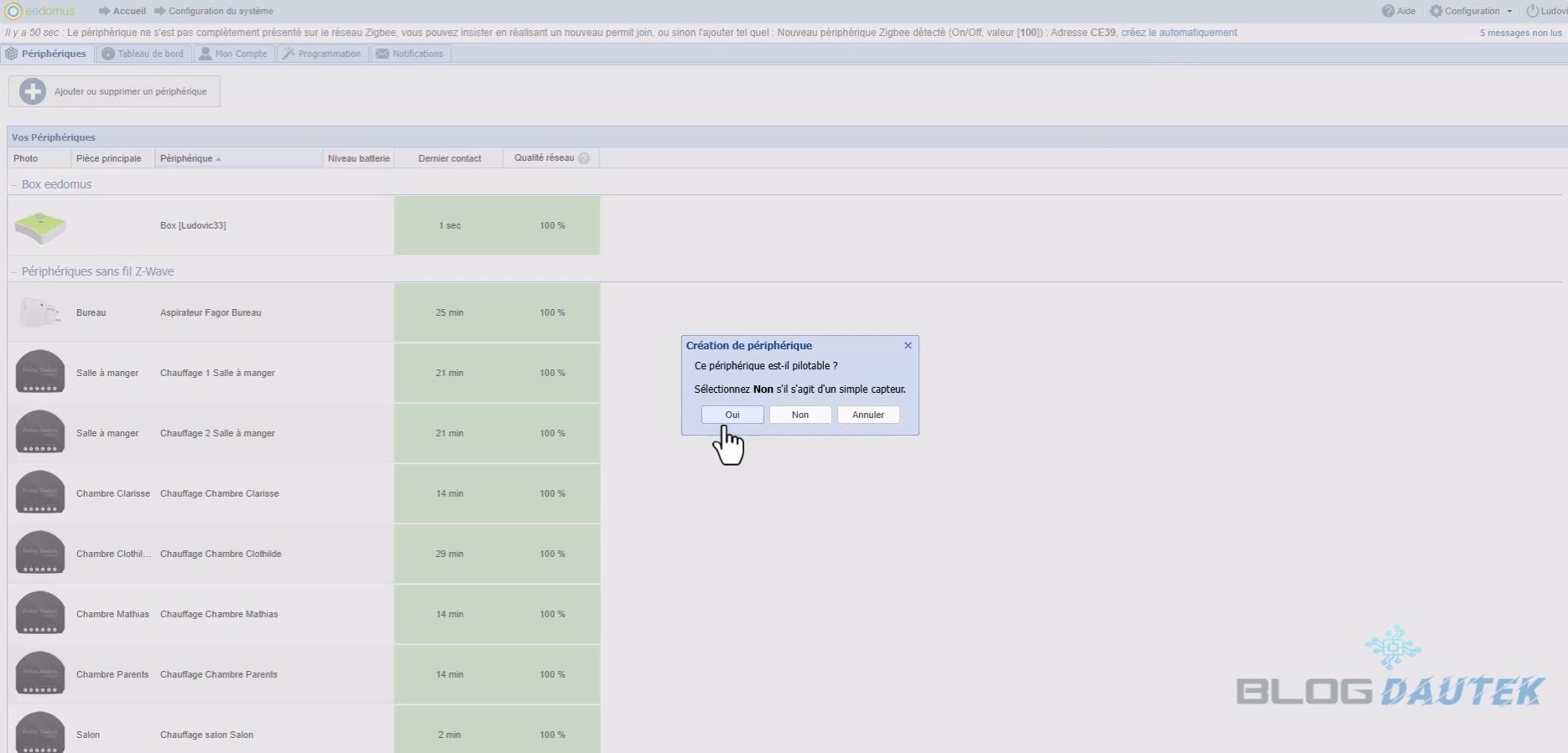Collapse the Box eedomus group
The image size is (1568, 753).
pyautogui.click(x=14, y=185)
